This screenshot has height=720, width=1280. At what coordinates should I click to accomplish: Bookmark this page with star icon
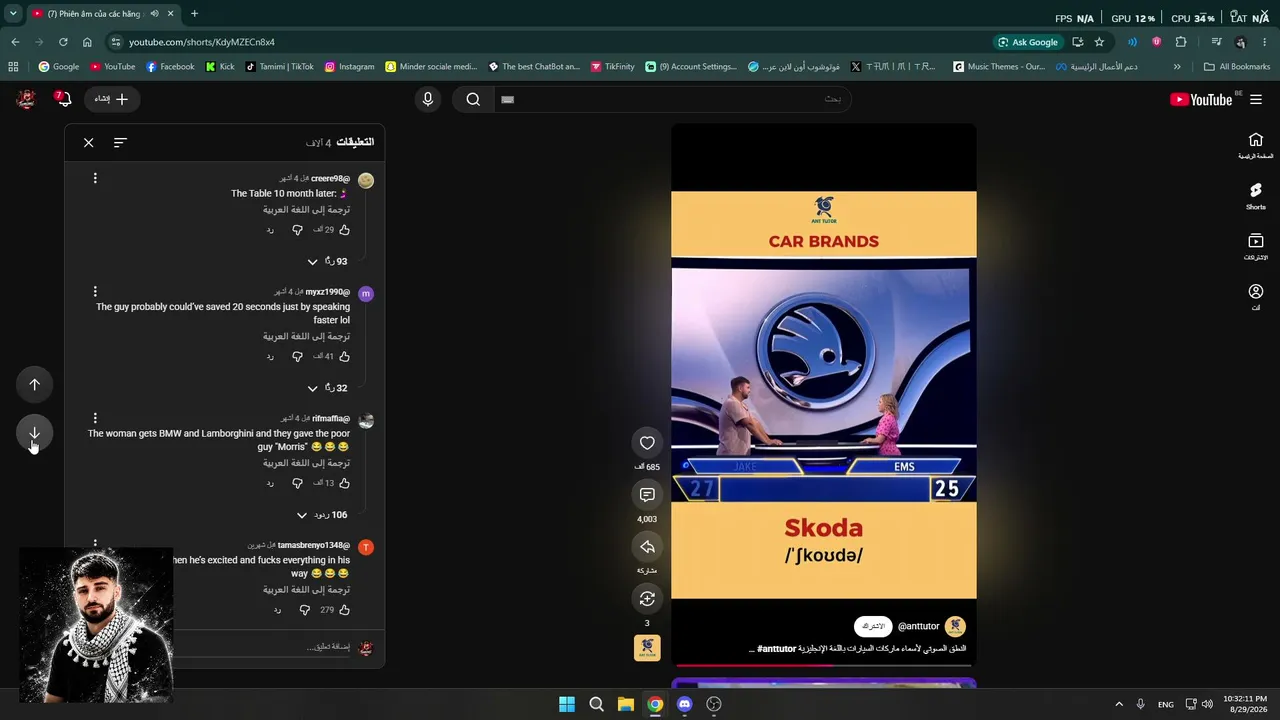(1099, 42)
